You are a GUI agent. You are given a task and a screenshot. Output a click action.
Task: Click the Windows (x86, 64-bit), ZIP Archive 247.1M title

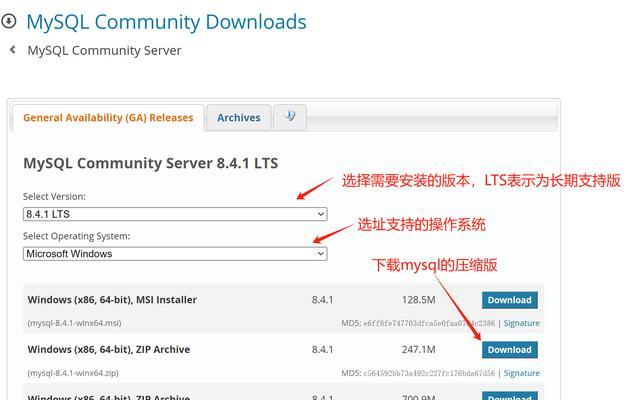pyautogui.click(x=109, y=350)
